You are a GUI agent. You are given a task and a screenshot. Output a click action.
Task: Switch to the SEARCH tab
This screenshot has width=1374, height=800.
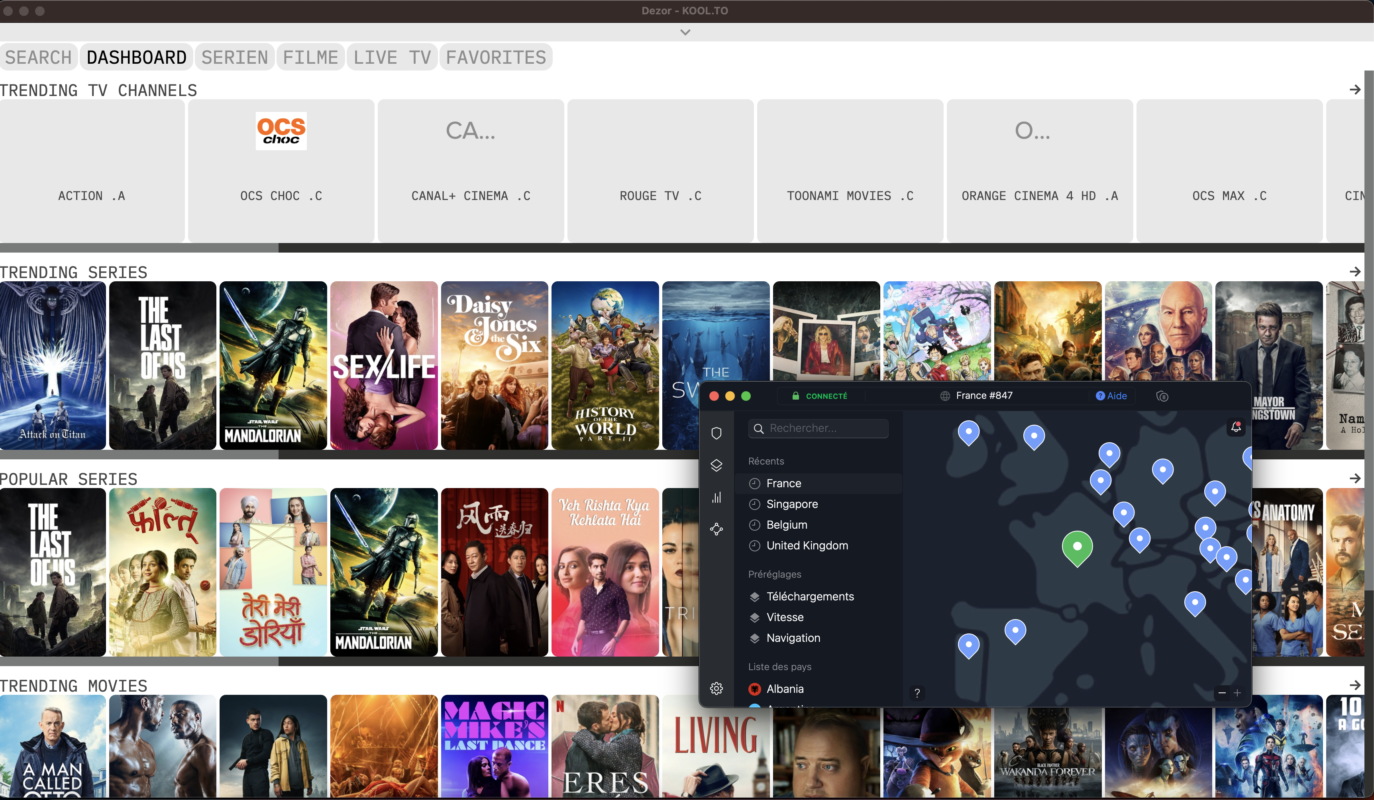click(39, 57)
